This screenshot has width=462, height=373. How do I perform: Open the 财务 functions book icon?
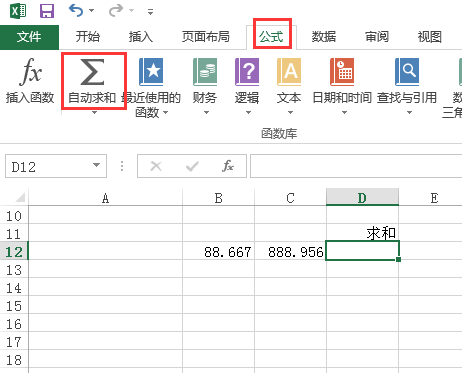tap(205, 72)
